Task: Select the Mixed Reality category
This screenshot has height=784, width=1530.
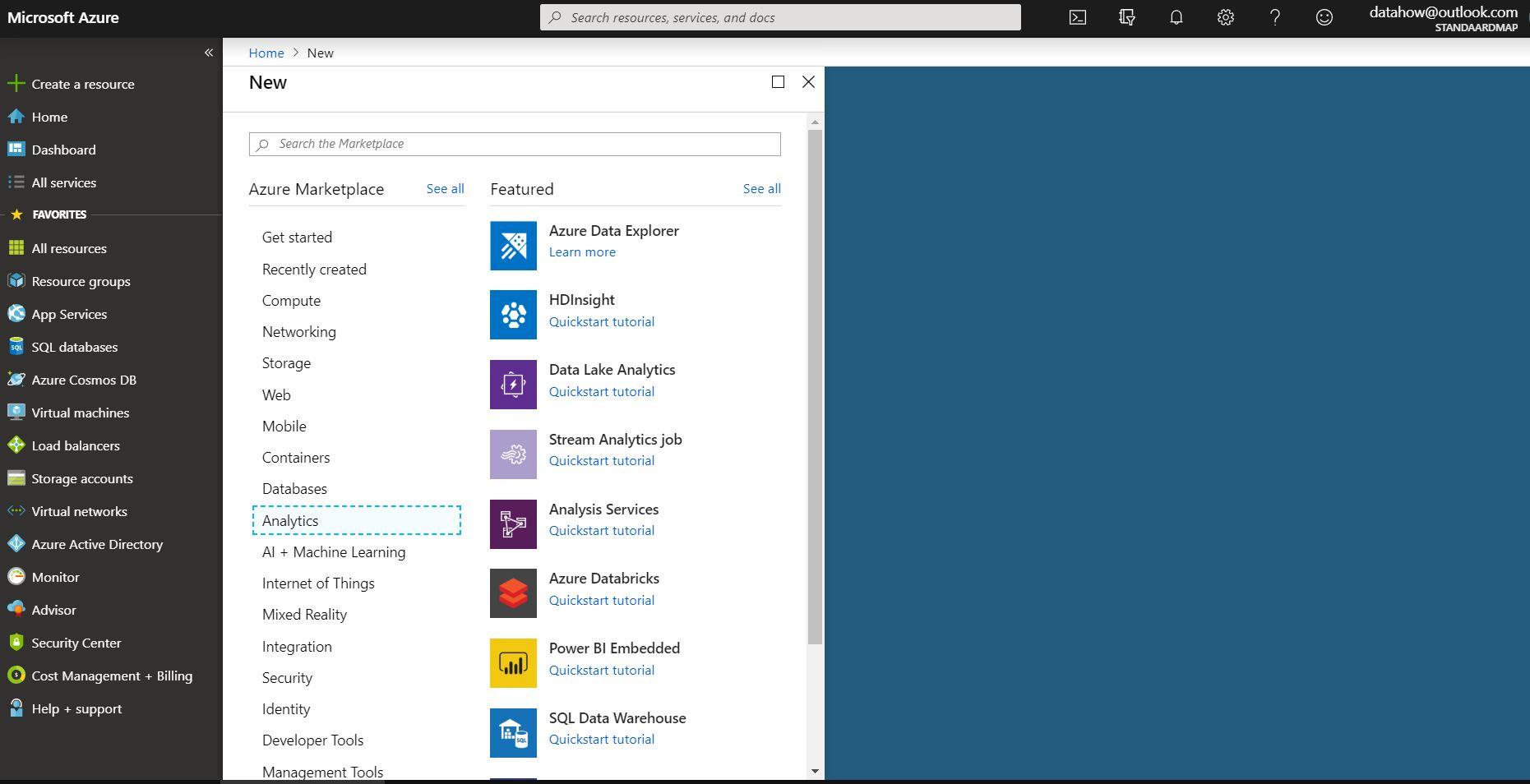Action: click(x=304, y=615)
